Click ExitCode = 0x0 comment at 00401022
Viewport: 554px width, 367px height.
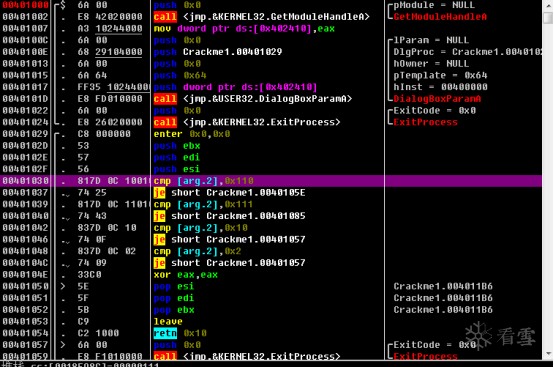[435, 110]
